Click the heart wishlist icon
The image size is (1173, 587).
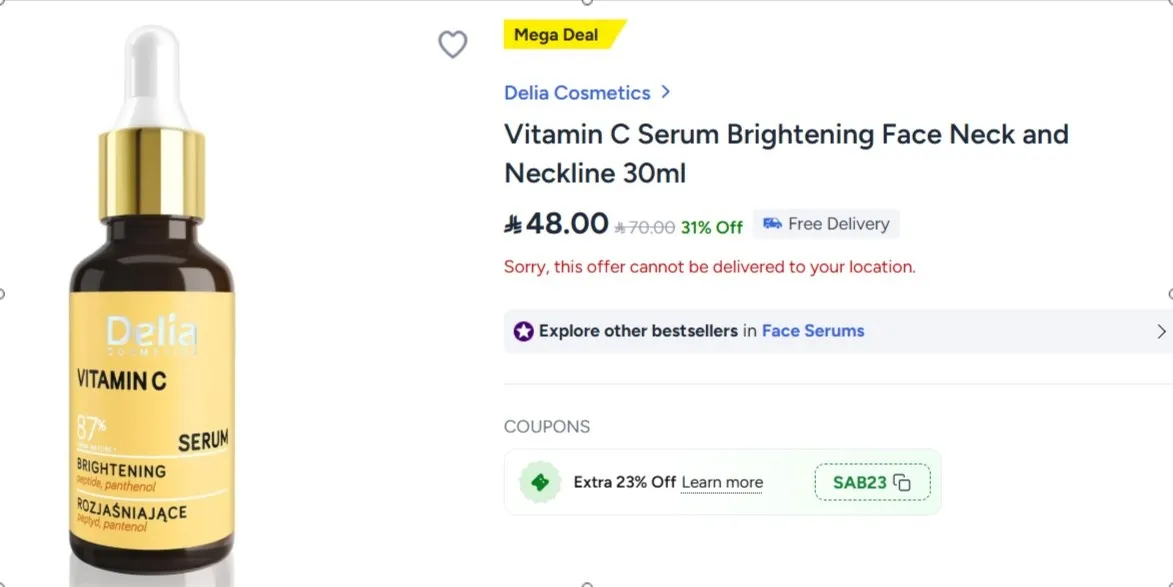453,44
